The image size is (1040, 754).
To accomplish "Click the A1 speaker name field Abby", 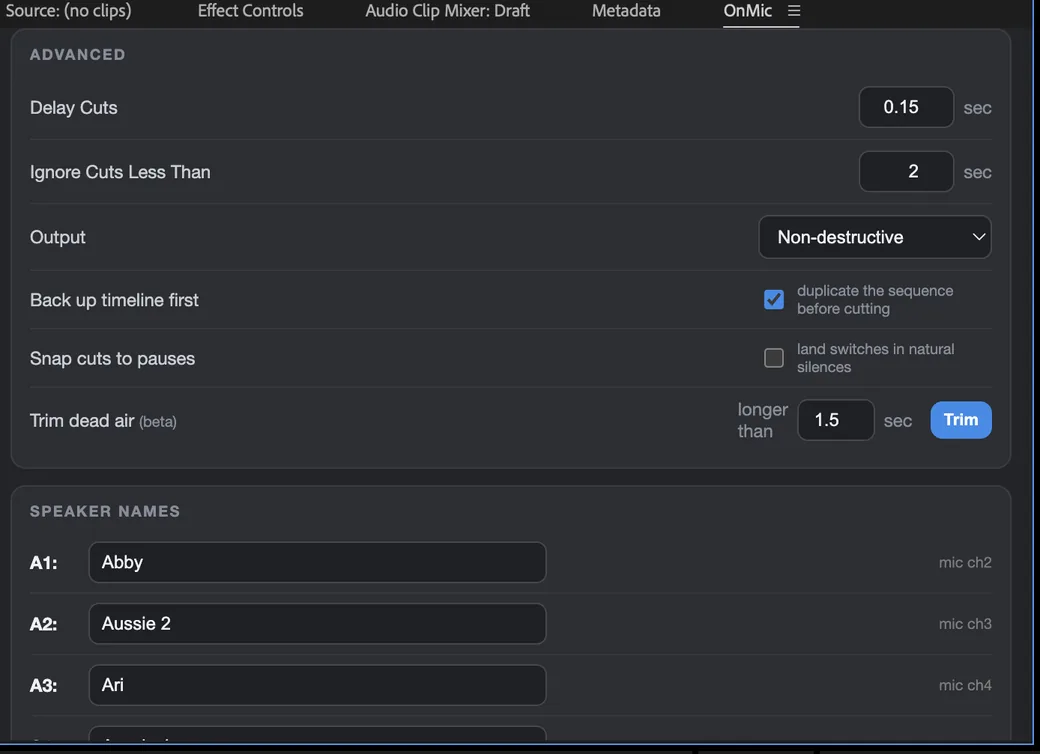I will (x=317, y=562).
